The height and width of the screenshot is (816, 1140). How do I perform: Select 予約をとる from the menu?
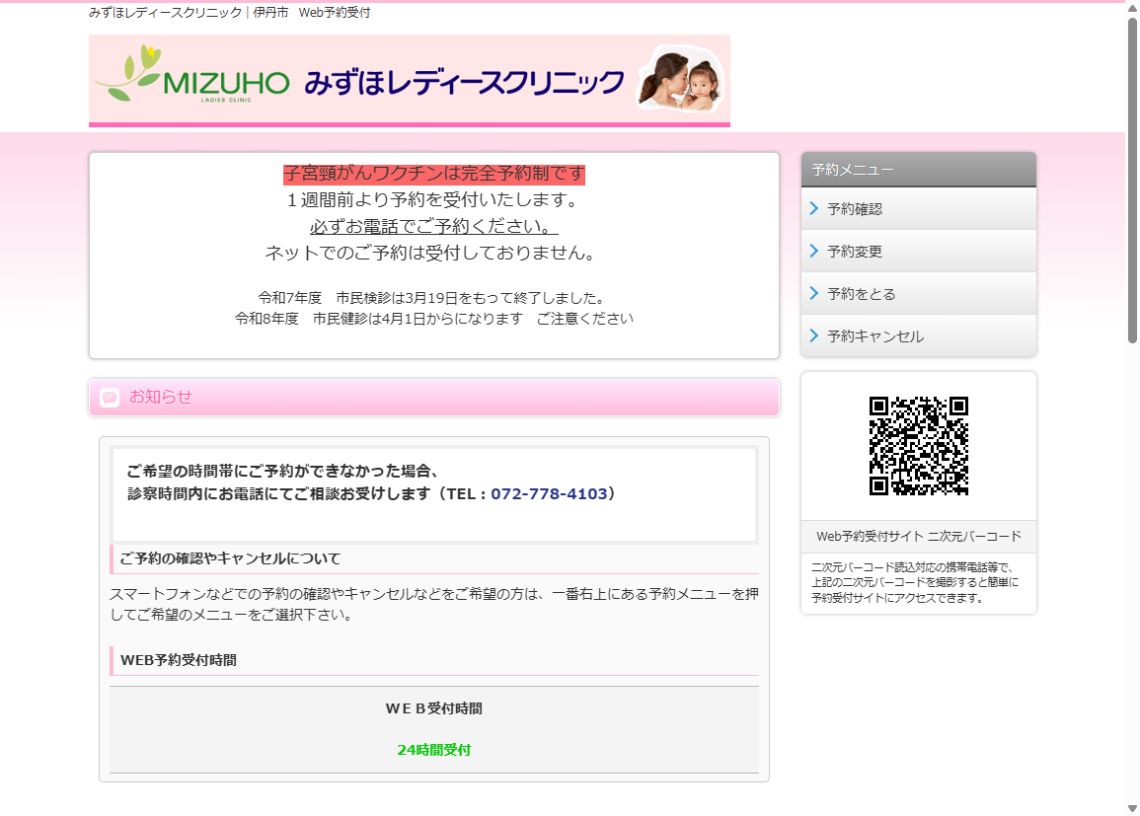(x=918, y=294)
